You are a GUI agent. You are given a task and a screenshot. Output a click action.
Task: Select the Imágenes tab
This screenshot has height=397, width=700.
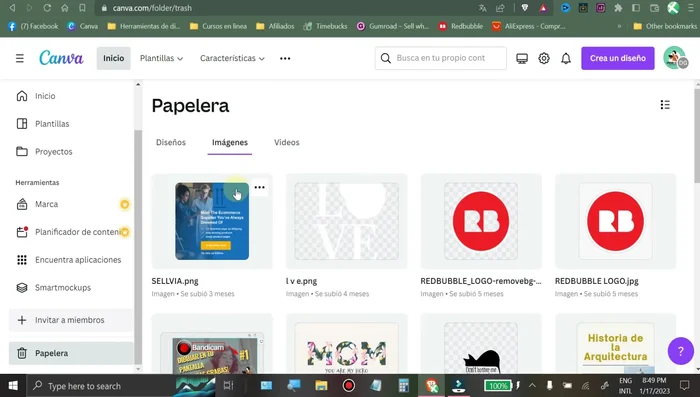tap(229, 142)
